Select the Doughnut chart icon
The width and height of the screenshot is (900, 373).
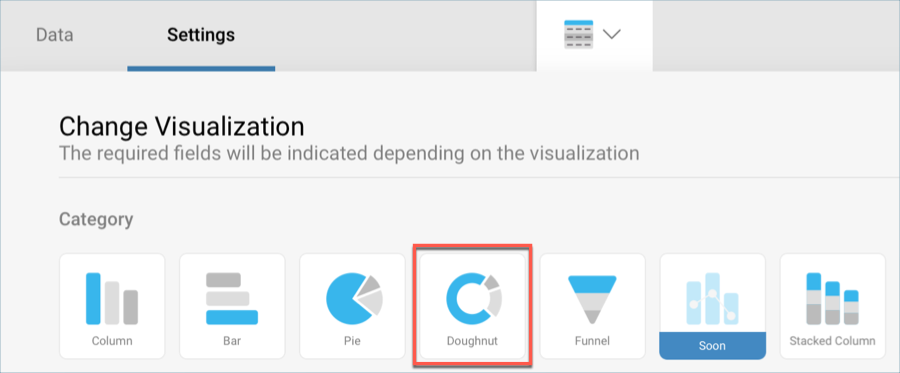(x=474, y=297)
